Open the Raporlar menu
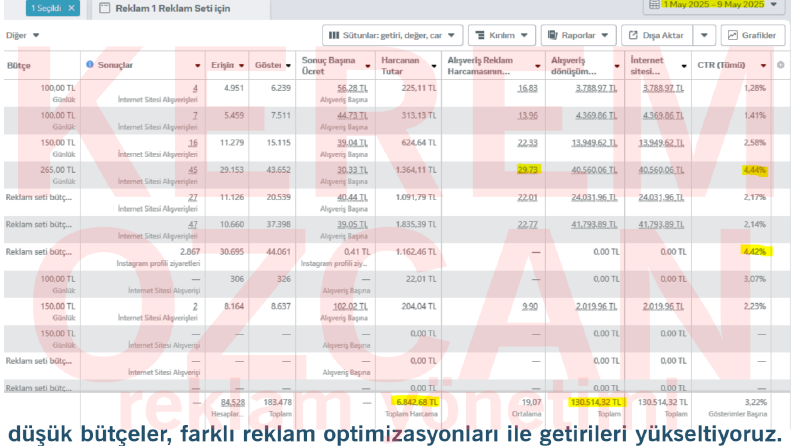Screen dimensions: 793x446 point(579,35)
